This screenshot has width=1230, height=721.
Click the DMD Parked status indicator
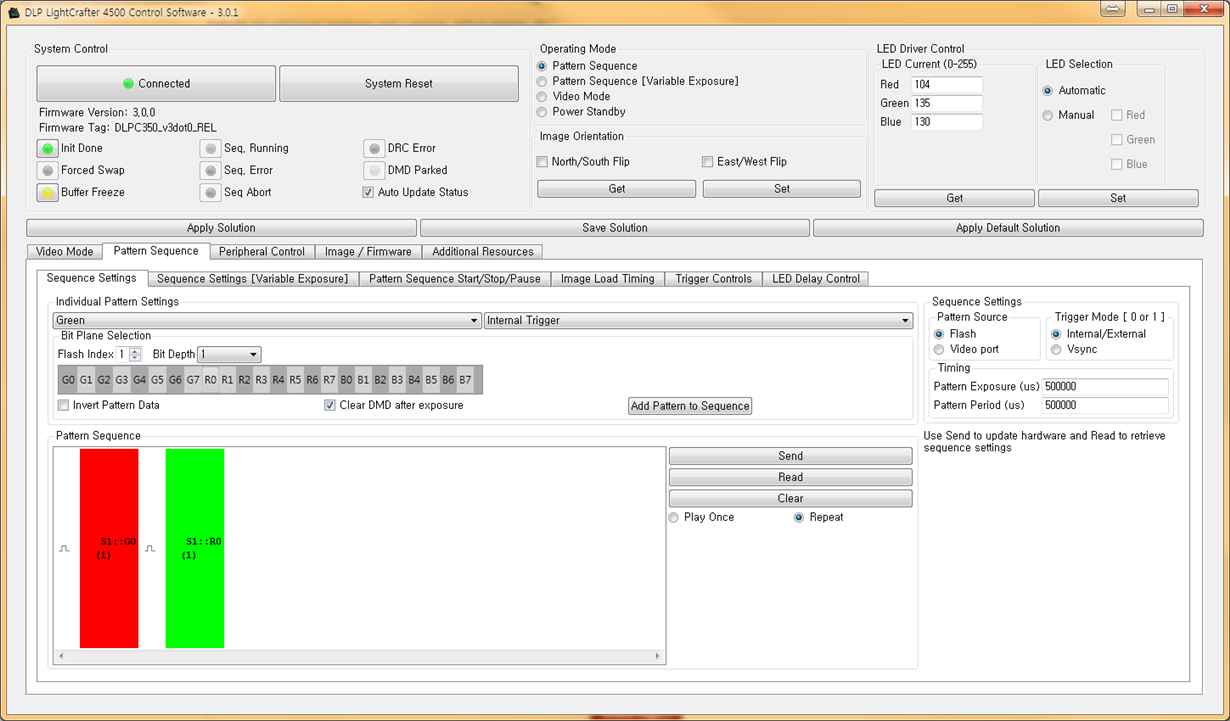pos(374,170)
